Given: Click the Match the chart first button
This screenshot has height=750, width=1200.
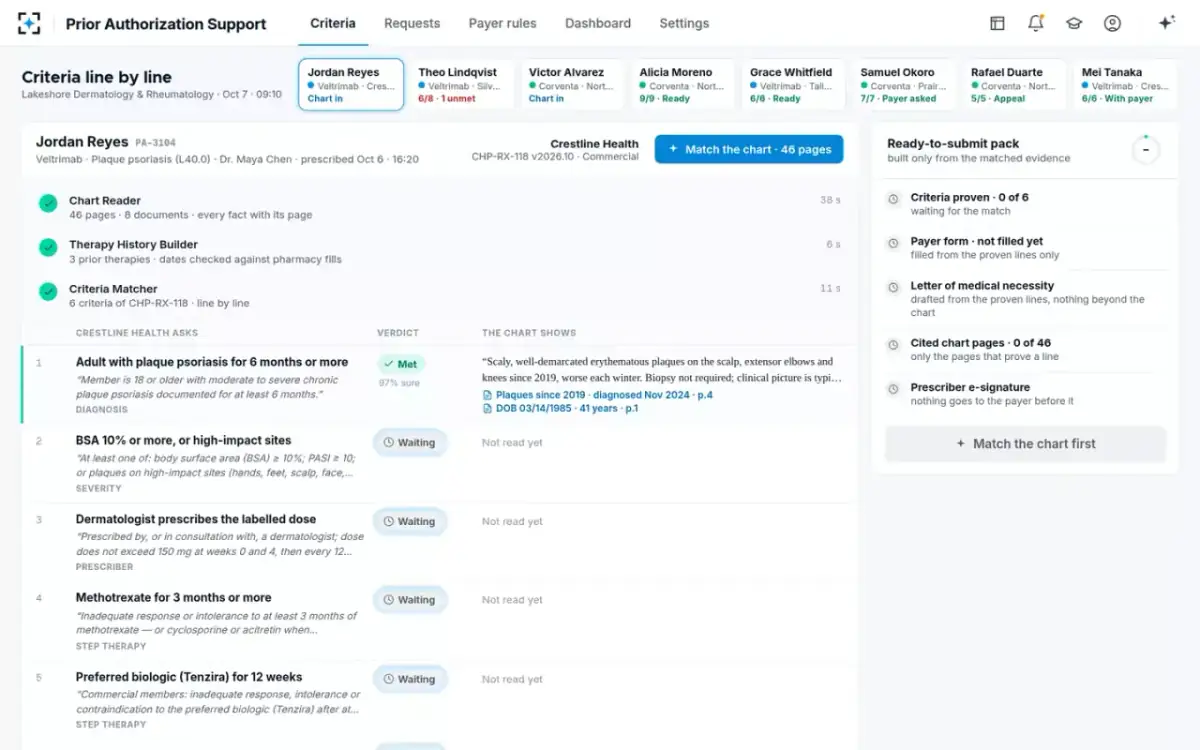Looking at the screenshot, I should click(1026, 444).
